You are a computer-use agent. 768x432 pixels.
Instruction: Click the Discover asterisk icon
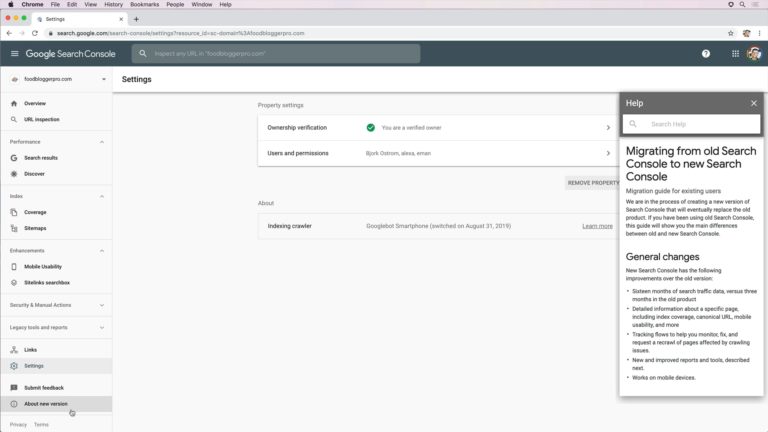point(14,174)
